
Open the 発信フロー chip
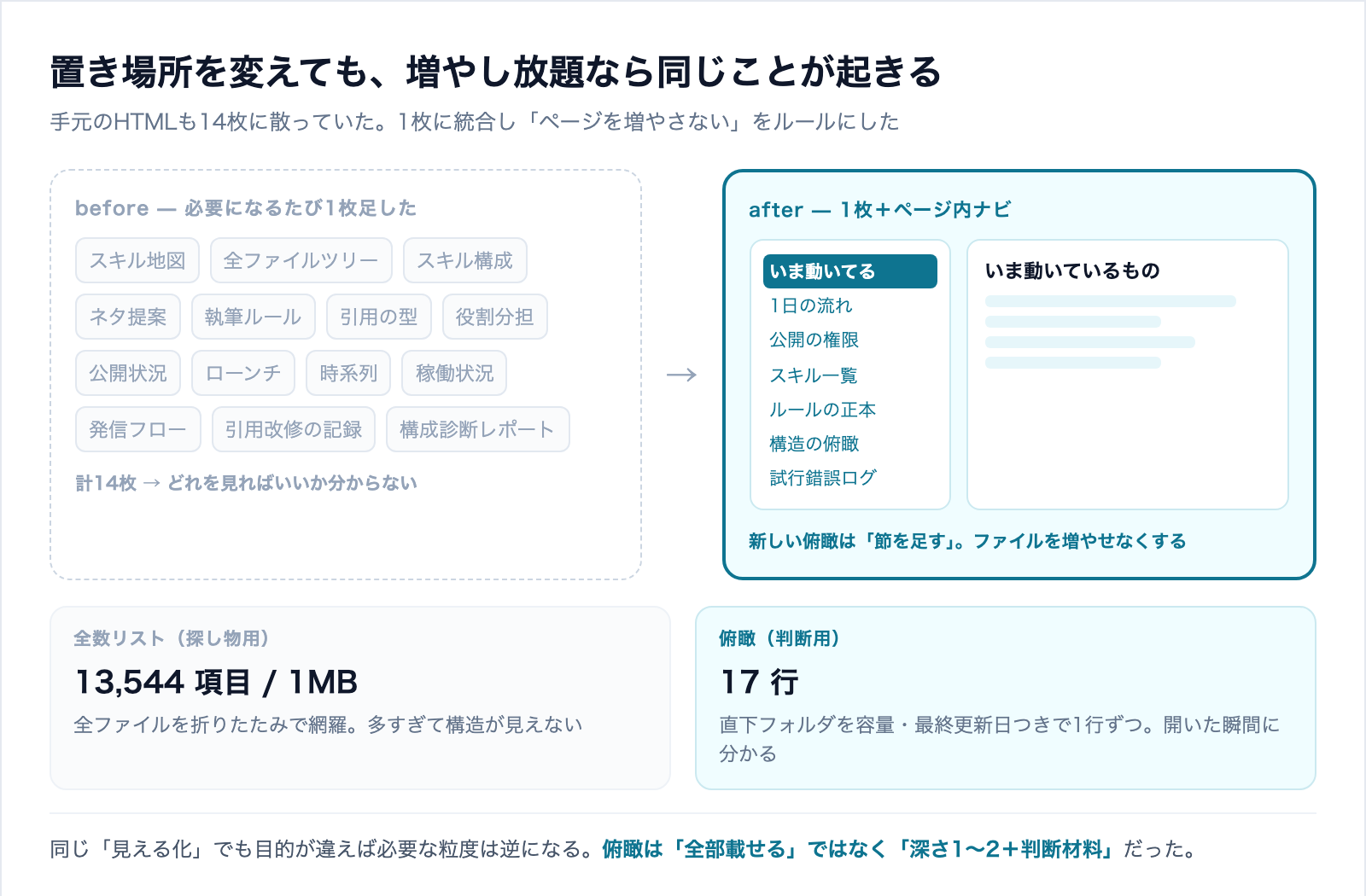(138, 429)
